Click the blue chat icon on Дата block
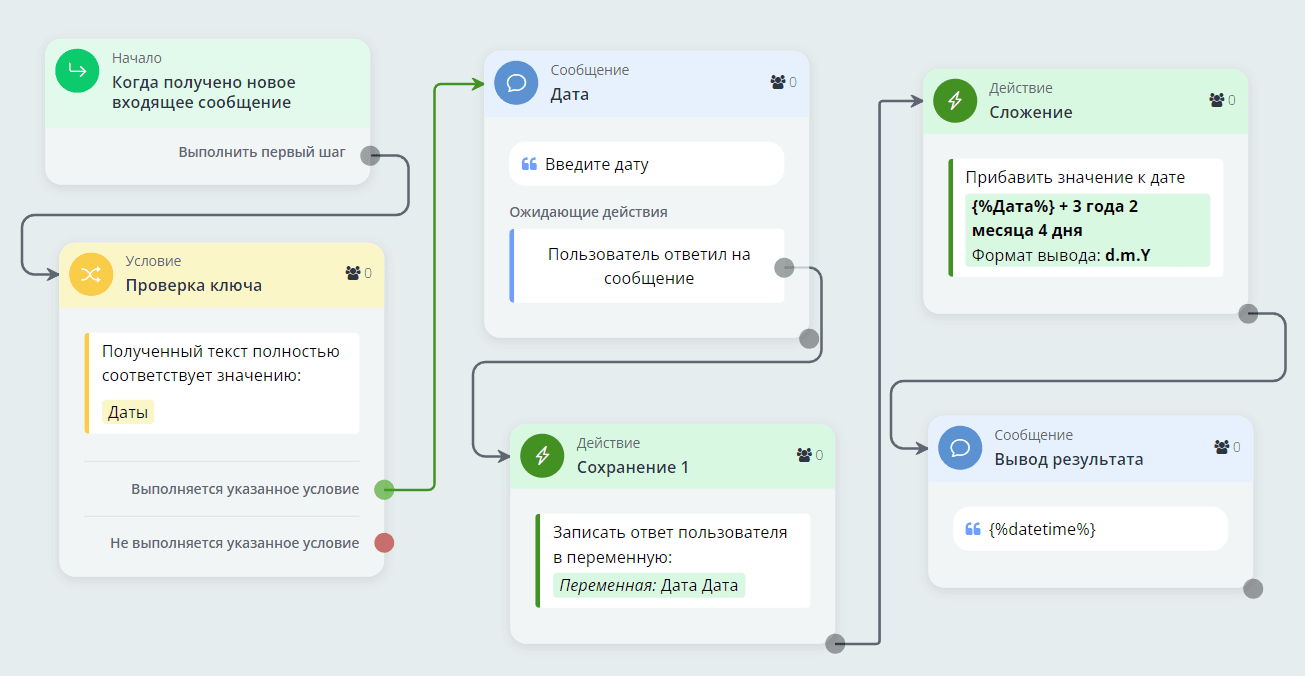Viewport: 1305px width, 676px height. pos(517,82)
